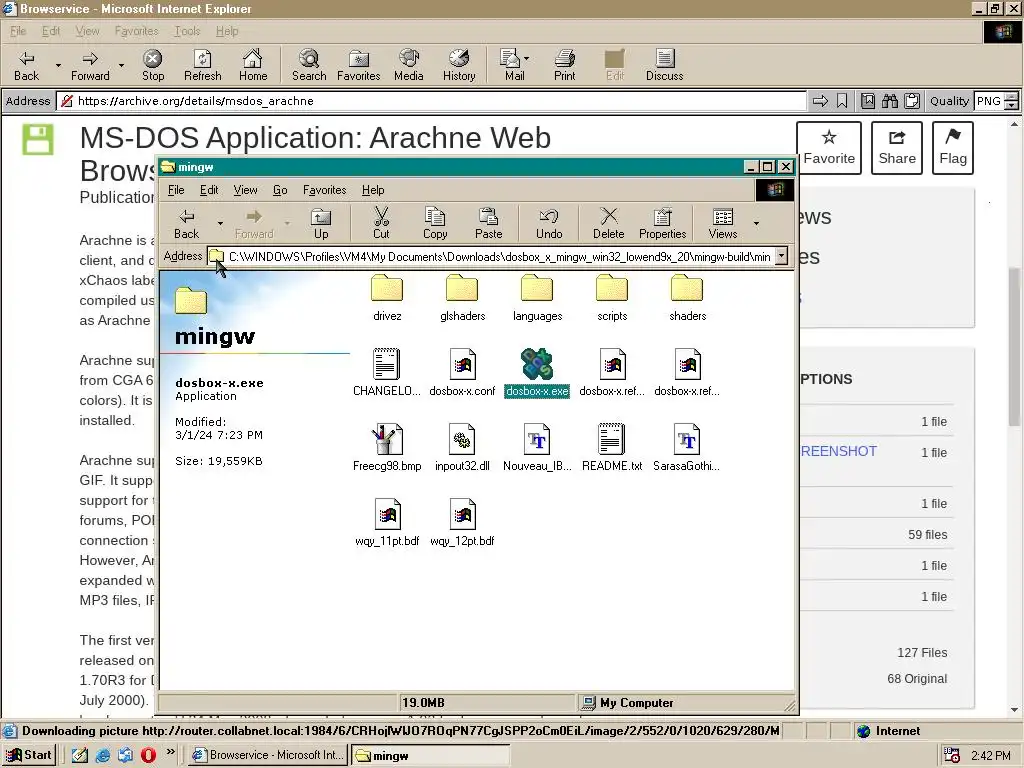Click the IE page vertical scrollbar
Viewport: 1024px width, 768px height.
click(1014, 418)
